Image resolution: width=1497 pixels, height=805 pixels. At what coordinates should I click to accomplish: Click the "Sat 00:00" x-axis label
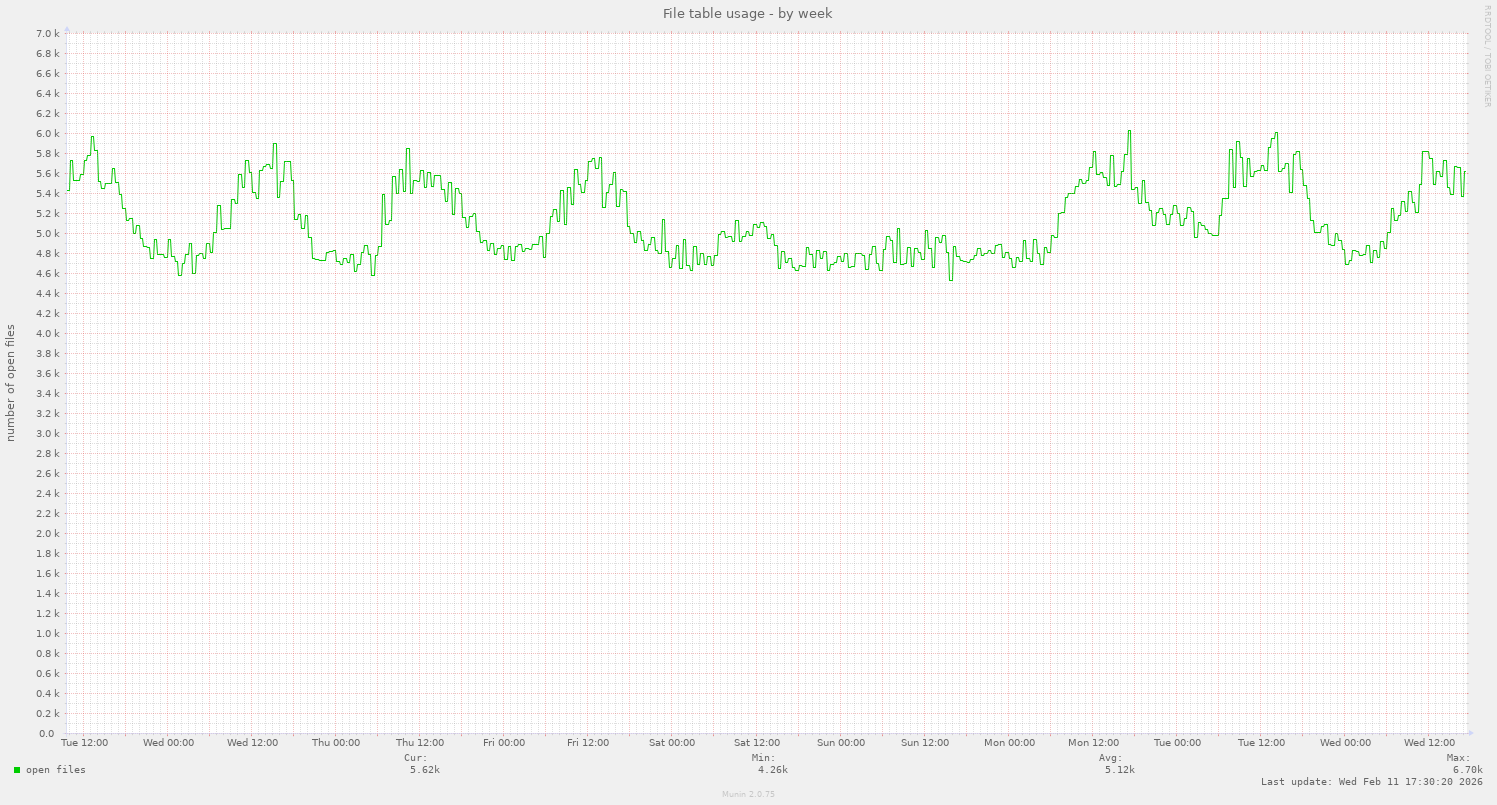671,742
